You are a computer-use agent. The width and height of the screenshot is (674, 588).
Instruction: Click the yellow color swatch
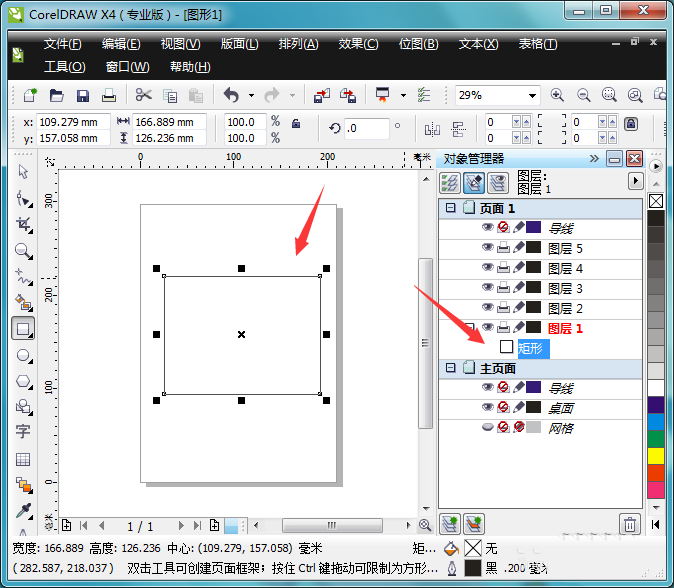click(x=656, y=456)
